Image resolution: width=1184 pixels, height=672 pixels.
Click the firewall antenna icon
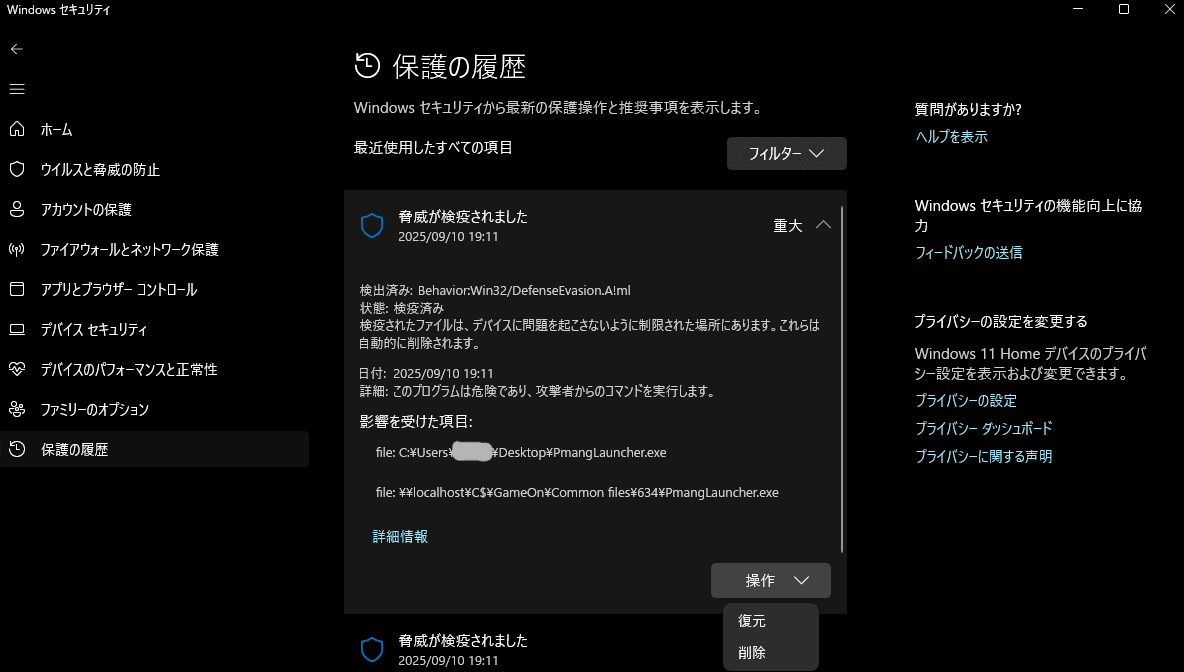17,249
